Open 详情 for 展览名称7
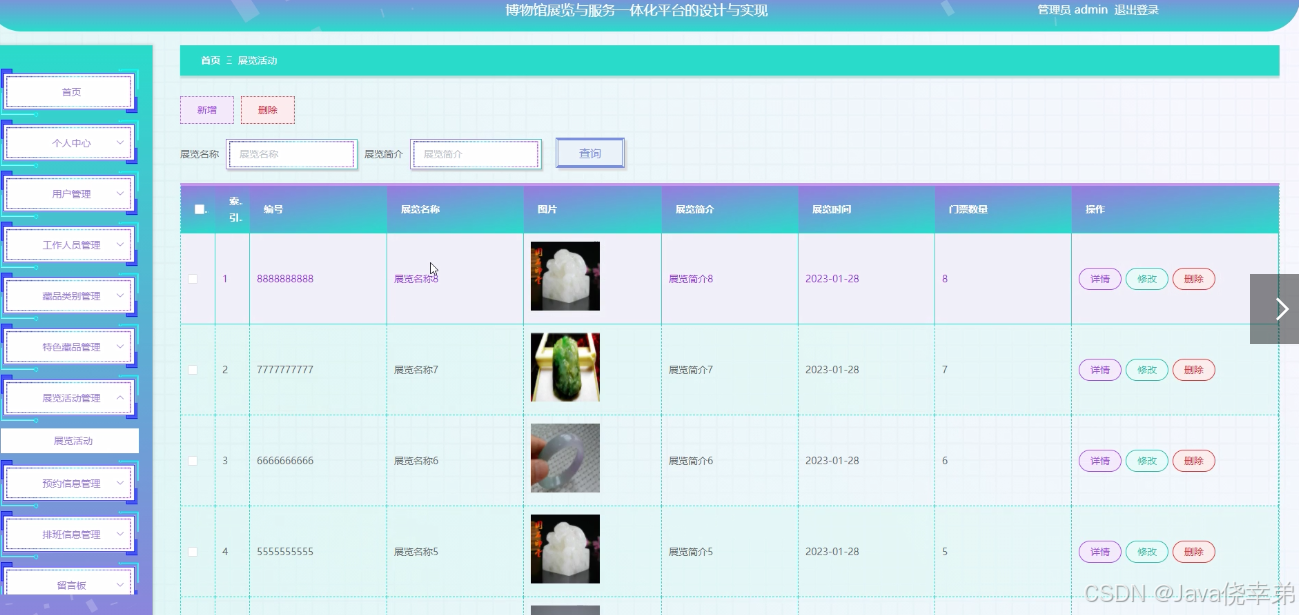 [1100, 370]
